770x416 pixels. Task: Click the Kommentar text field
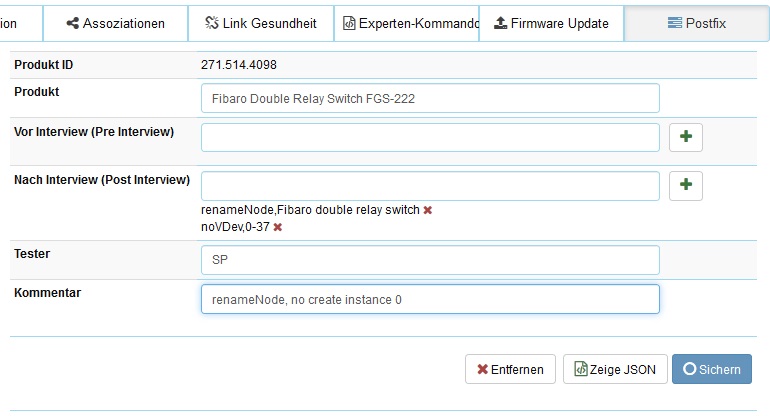430,299
